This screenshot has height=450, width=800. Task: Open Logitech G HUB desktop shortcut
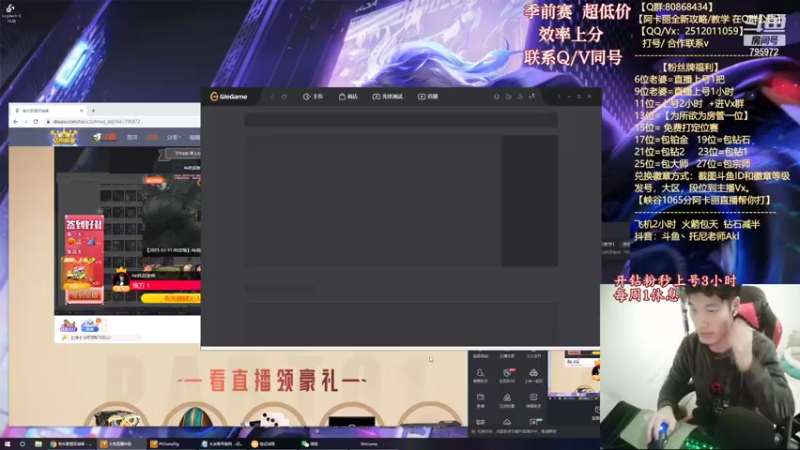pos(11,12)
